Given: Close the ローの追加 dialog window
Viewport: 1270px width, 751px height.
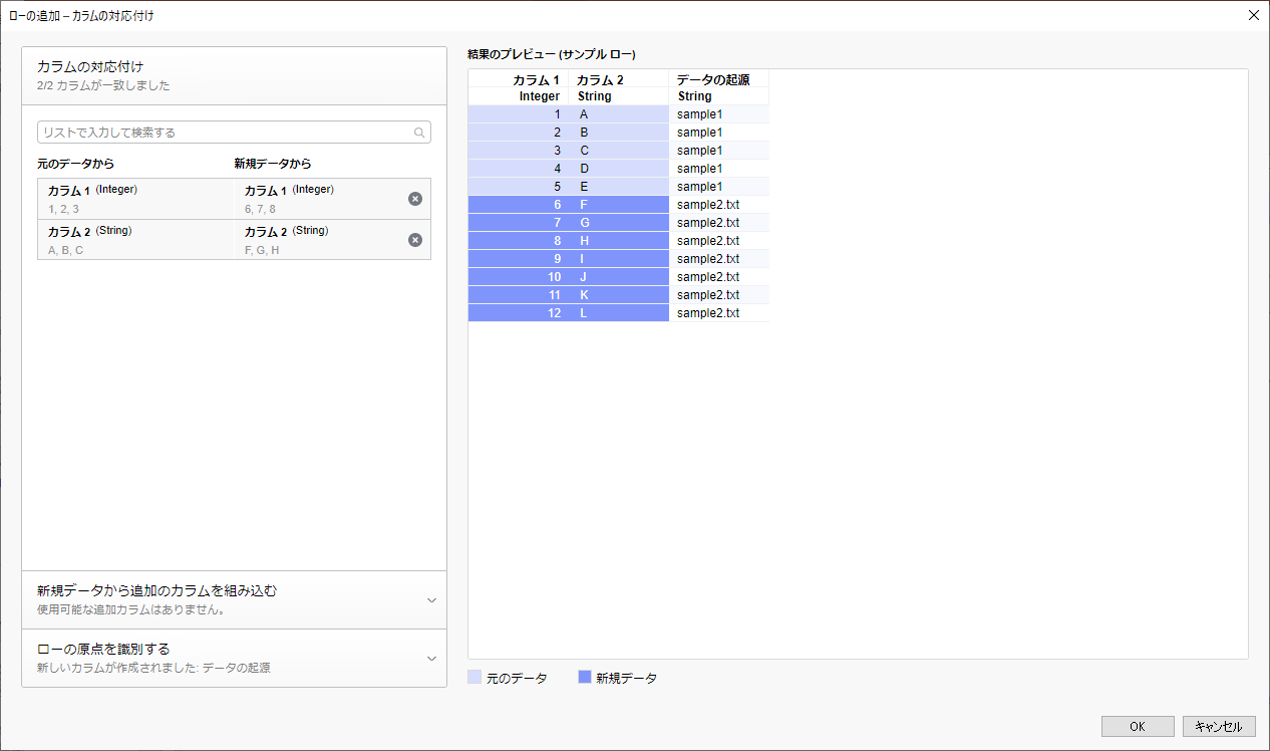Looking at the screenshot, I should (x=1253, y=15).
